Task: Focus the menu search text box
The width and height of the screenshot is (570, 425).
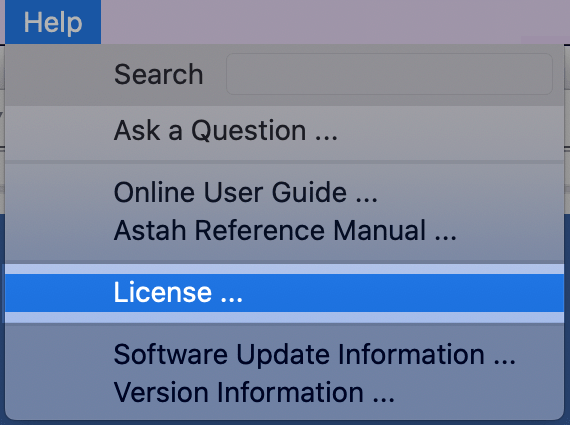Action: (389, 74)
